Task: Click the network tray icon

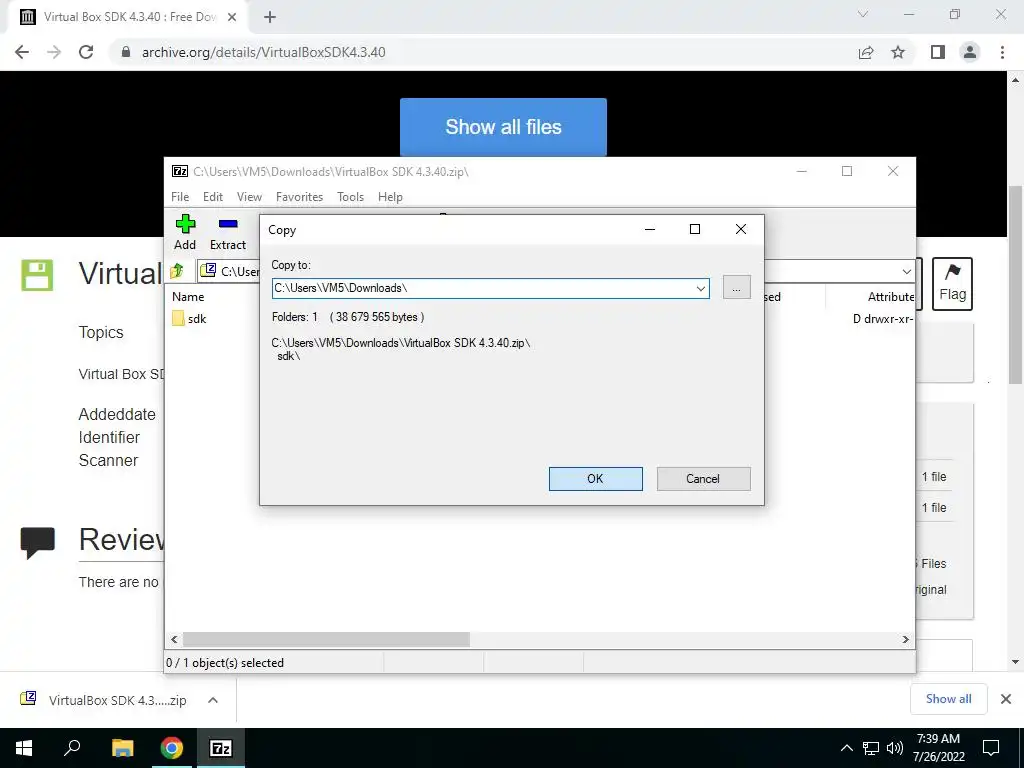Action: (x=871, y=748)
